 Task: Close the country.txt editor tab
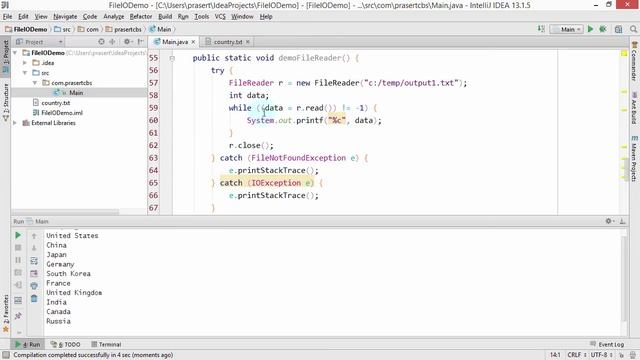tap(248, 42)
